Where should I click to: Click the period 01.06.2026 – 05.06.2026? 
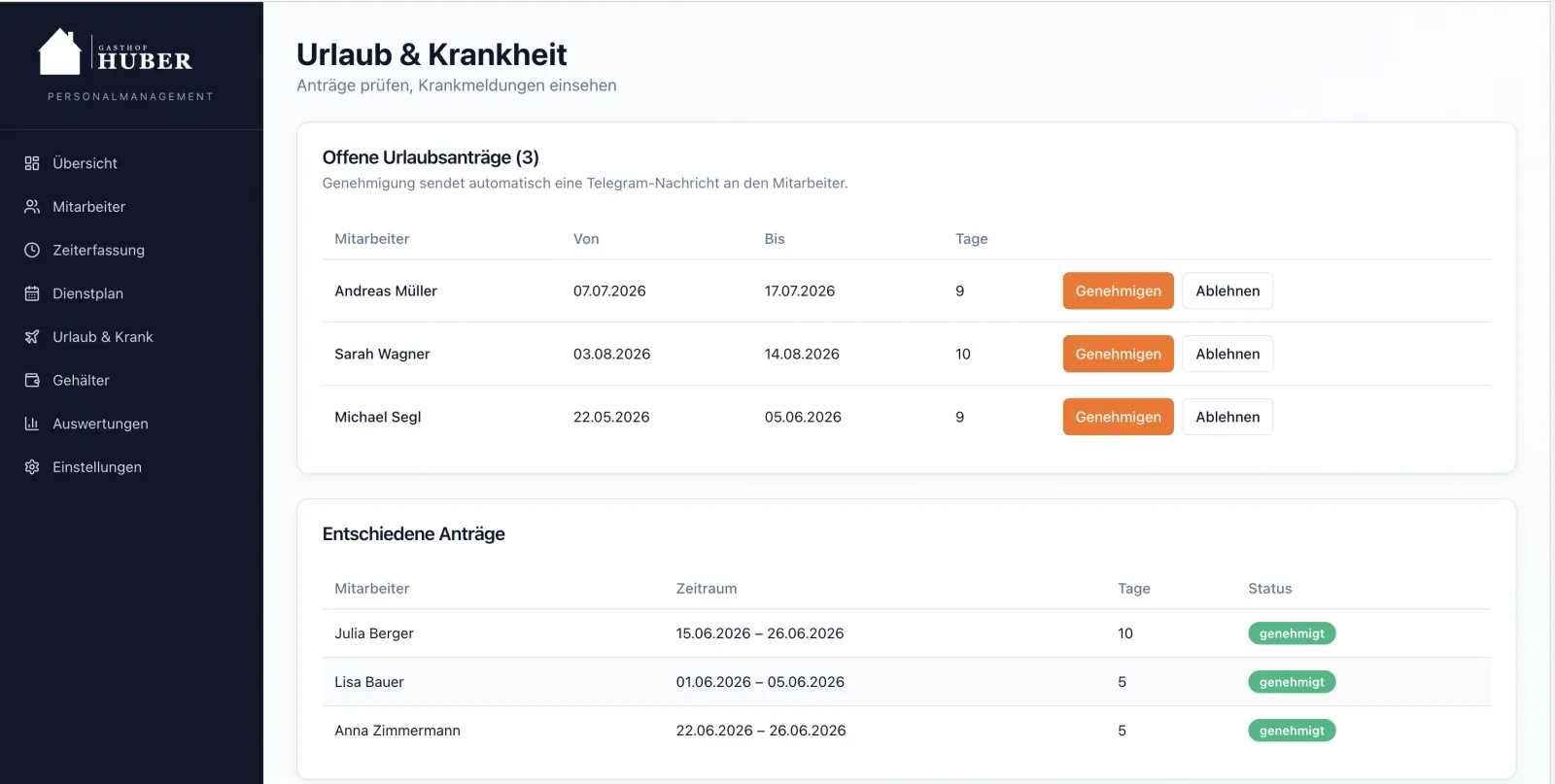coord(760,682)
